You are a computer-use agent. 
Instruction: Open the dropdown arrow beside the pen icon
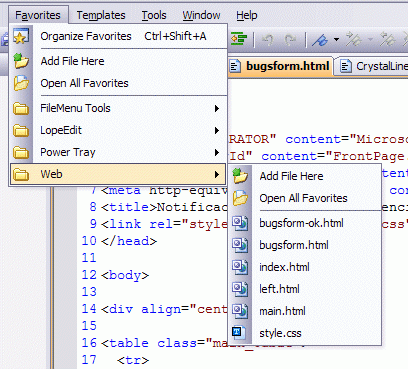point(337,40)
